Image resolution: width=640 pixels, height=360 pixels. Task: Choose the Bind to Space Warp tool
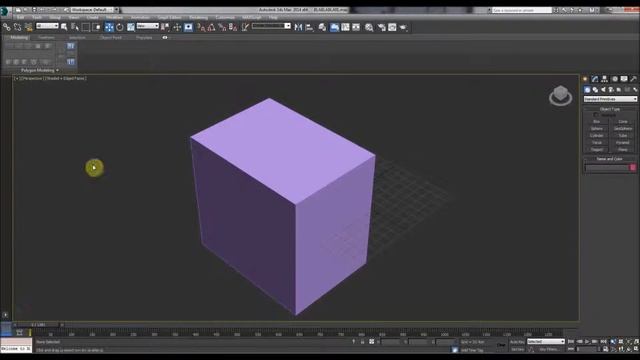tap(29, 27)
